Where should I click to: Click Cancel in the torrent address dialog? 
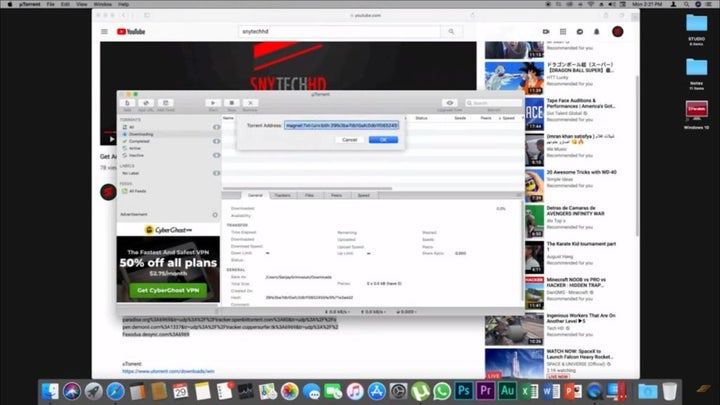click(x=349, y=140)
